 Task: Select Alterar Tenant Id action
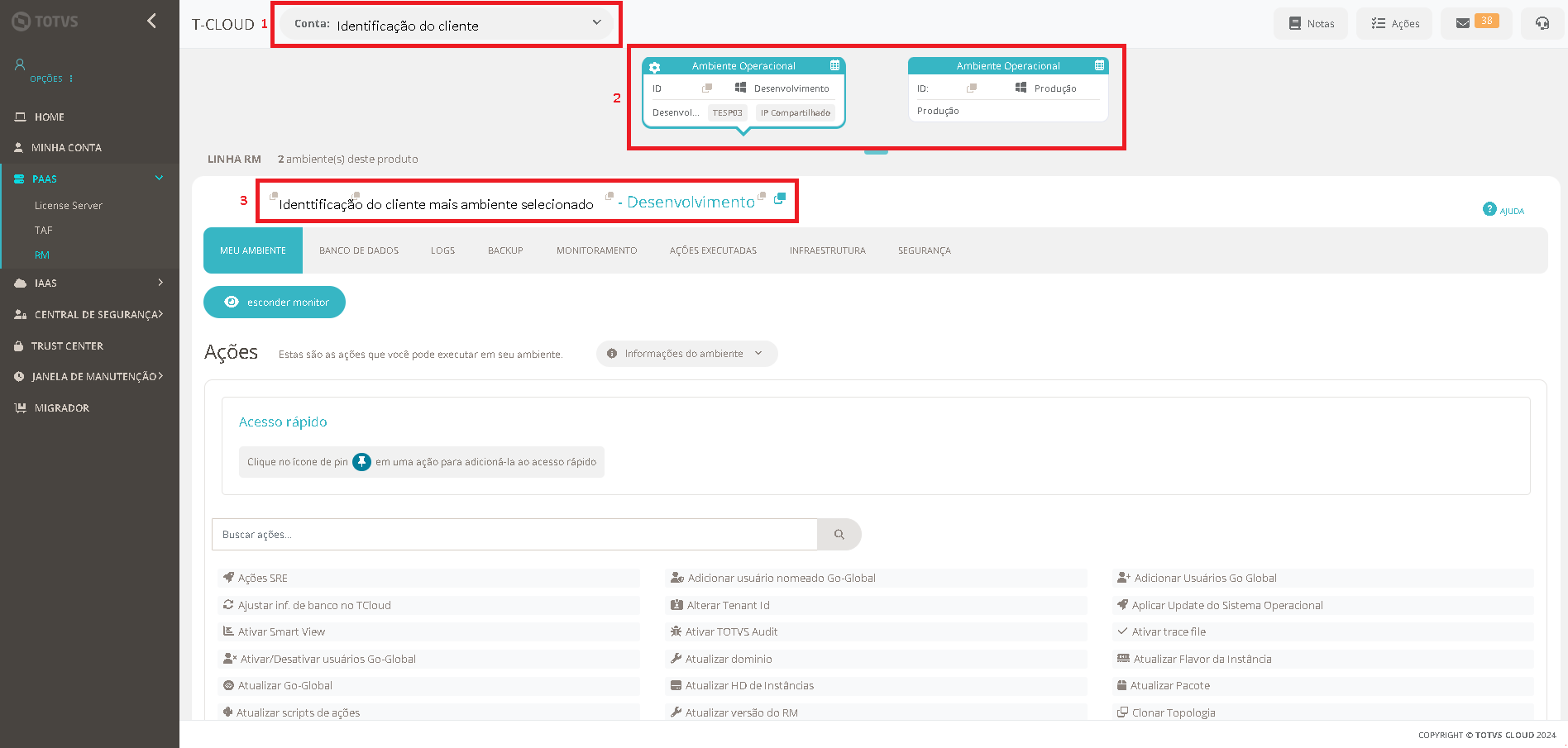pyautogui.click(x=876, y=605)
